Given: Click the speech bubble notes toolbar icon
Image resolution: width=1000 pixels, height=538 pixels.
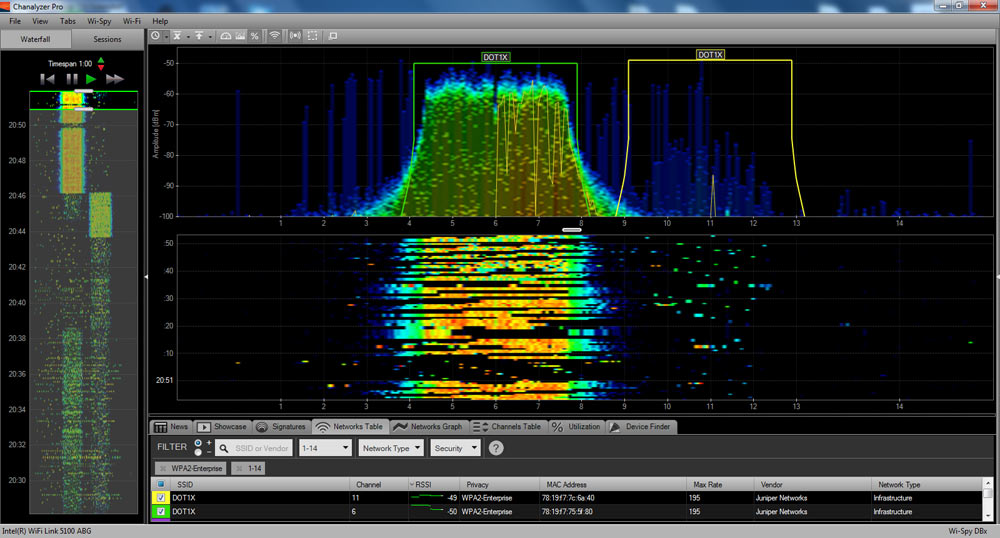Looking at the screenshot, I should [x=333, y=36].
